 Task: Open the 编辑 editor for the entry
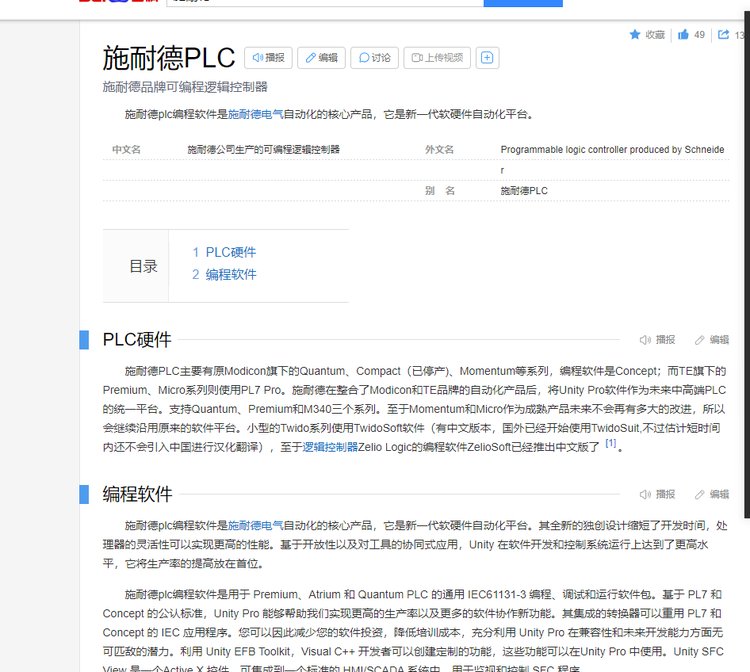point(320,58)
